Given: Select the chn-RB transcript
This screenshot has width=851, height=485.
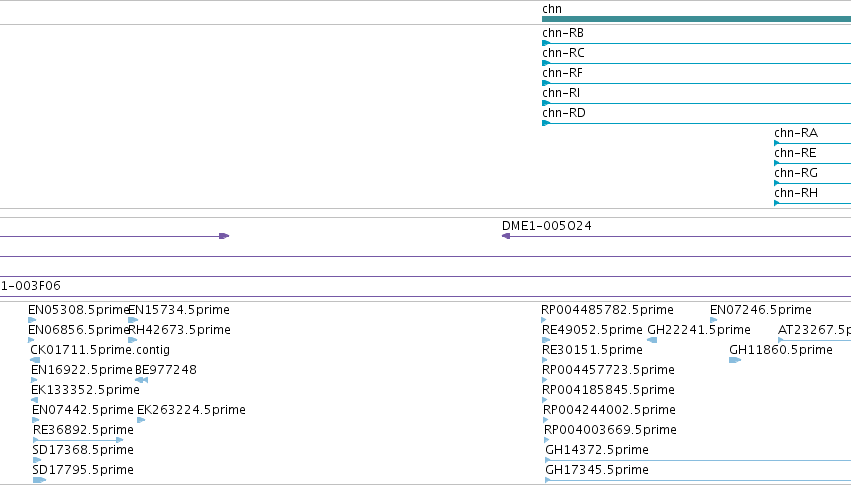Looking at the screenshot, I should pos(563,33).
